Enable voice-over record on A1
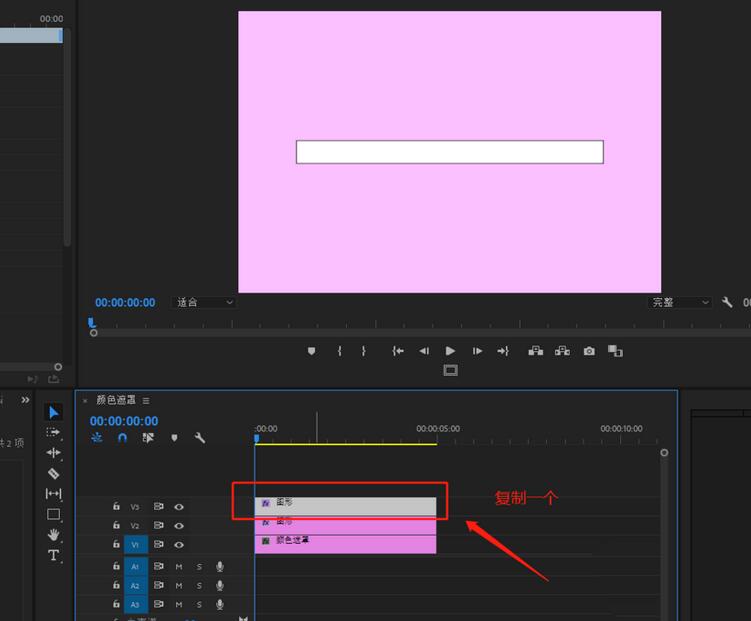This screenshot has width=751, height=621. click(220, 566)
